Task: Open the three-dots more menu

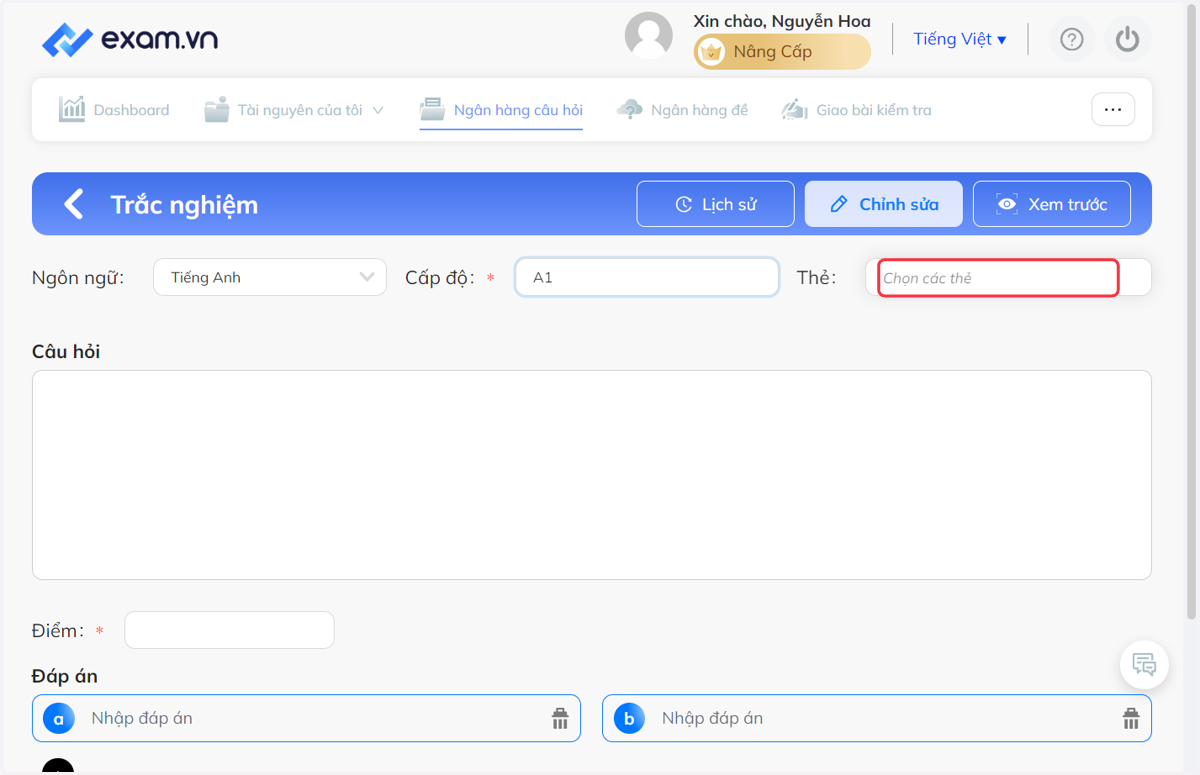Action: 1113,109
